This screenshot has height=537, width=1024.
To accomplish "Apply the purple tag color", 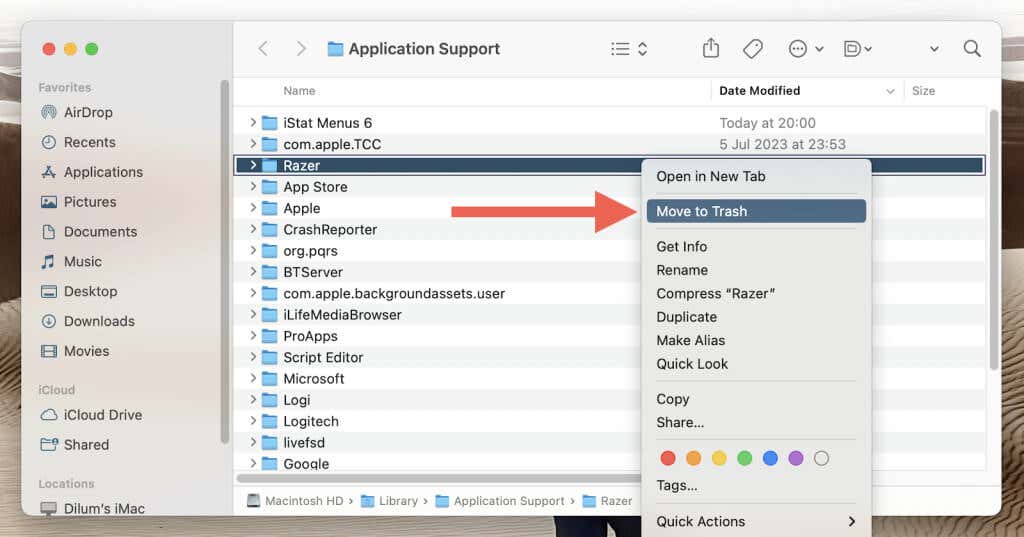I will (x=795, y=458).
